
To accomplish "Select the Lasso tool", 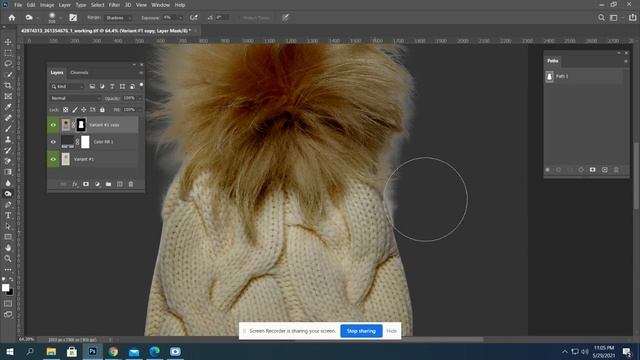I will pos(8,64).
